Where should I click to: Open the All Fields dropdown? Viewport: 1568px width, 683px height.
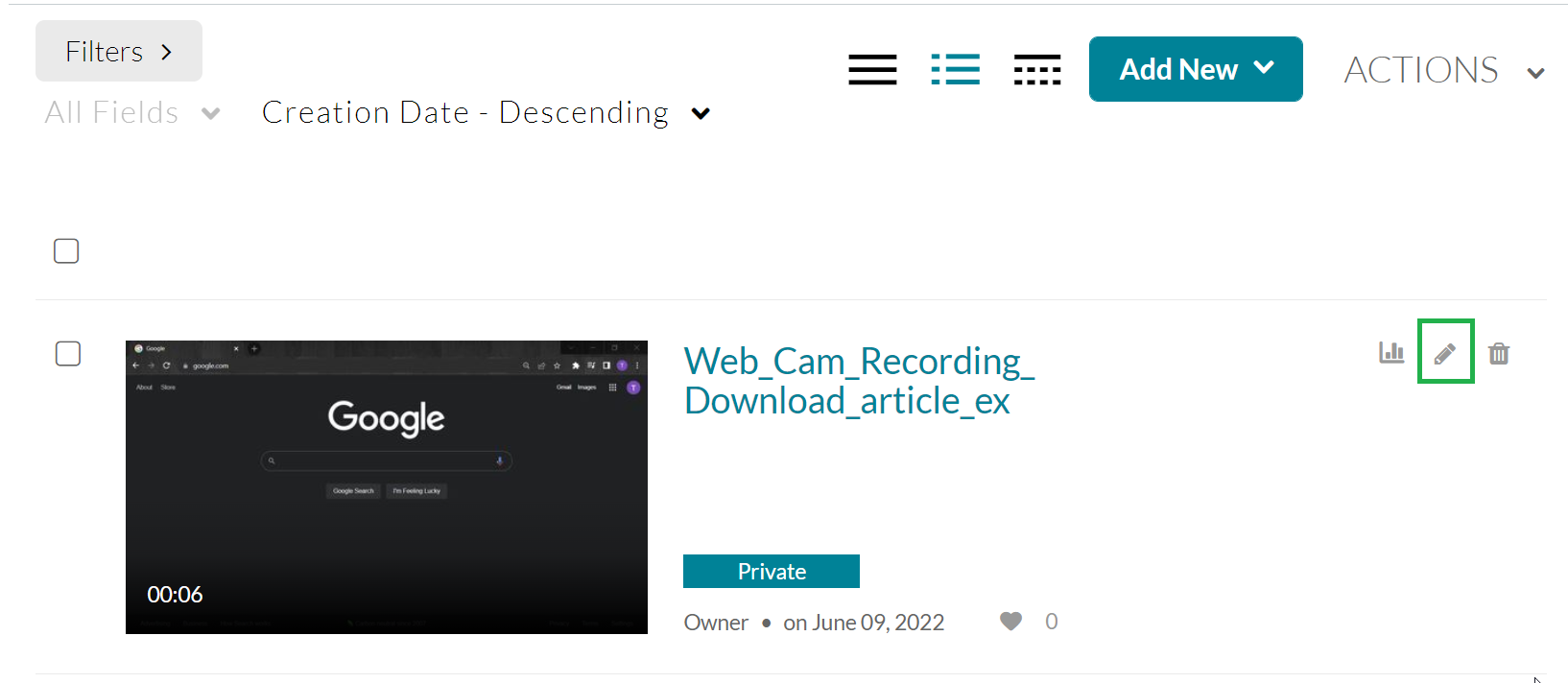pyautogui.click(x=132, y=113)
